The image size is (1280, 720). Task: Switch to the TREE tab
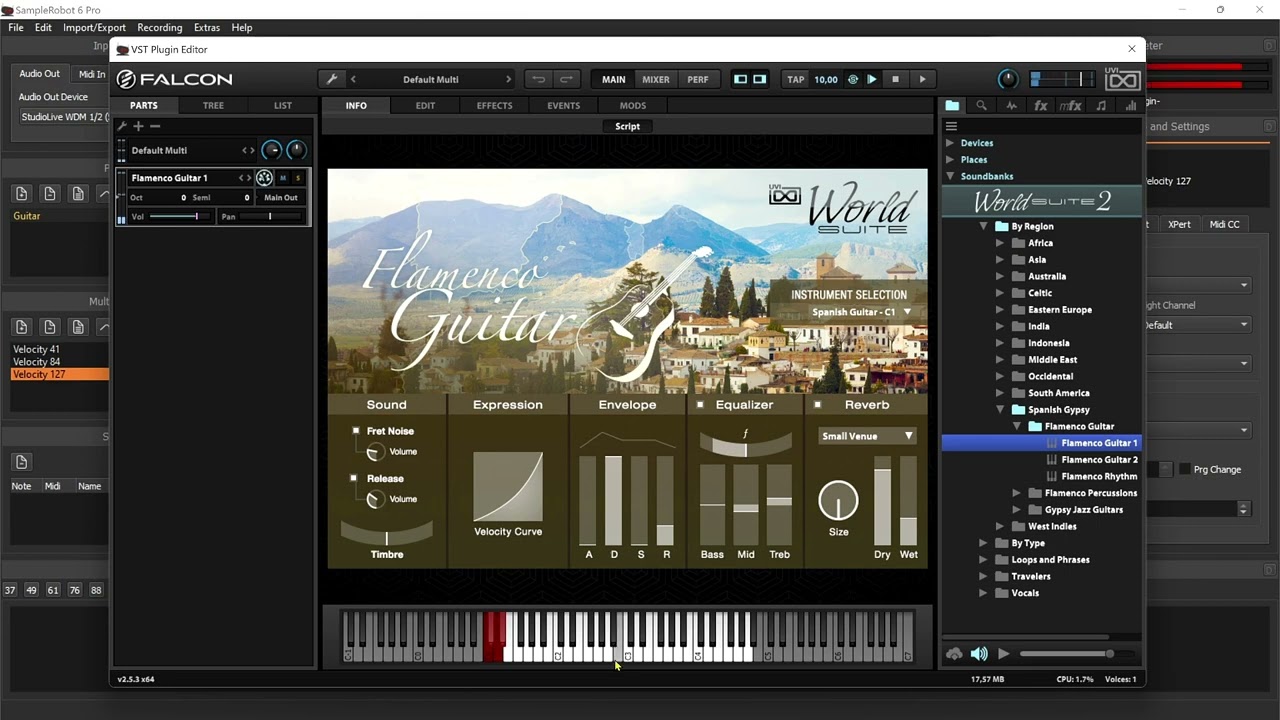[x=213, y=105]
